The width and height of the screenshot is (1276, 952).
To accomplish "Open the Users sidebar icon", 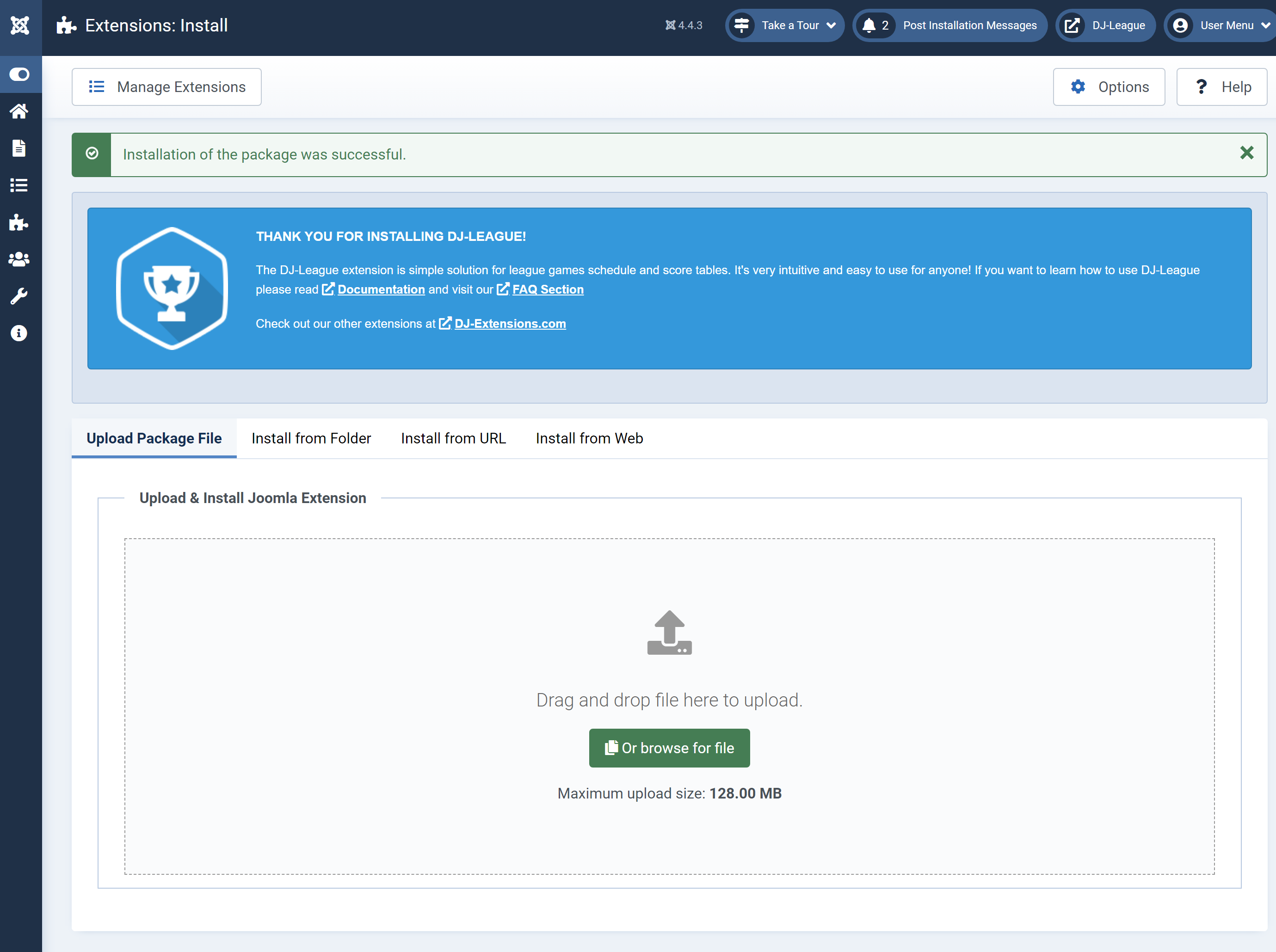I will coord(19,259).
